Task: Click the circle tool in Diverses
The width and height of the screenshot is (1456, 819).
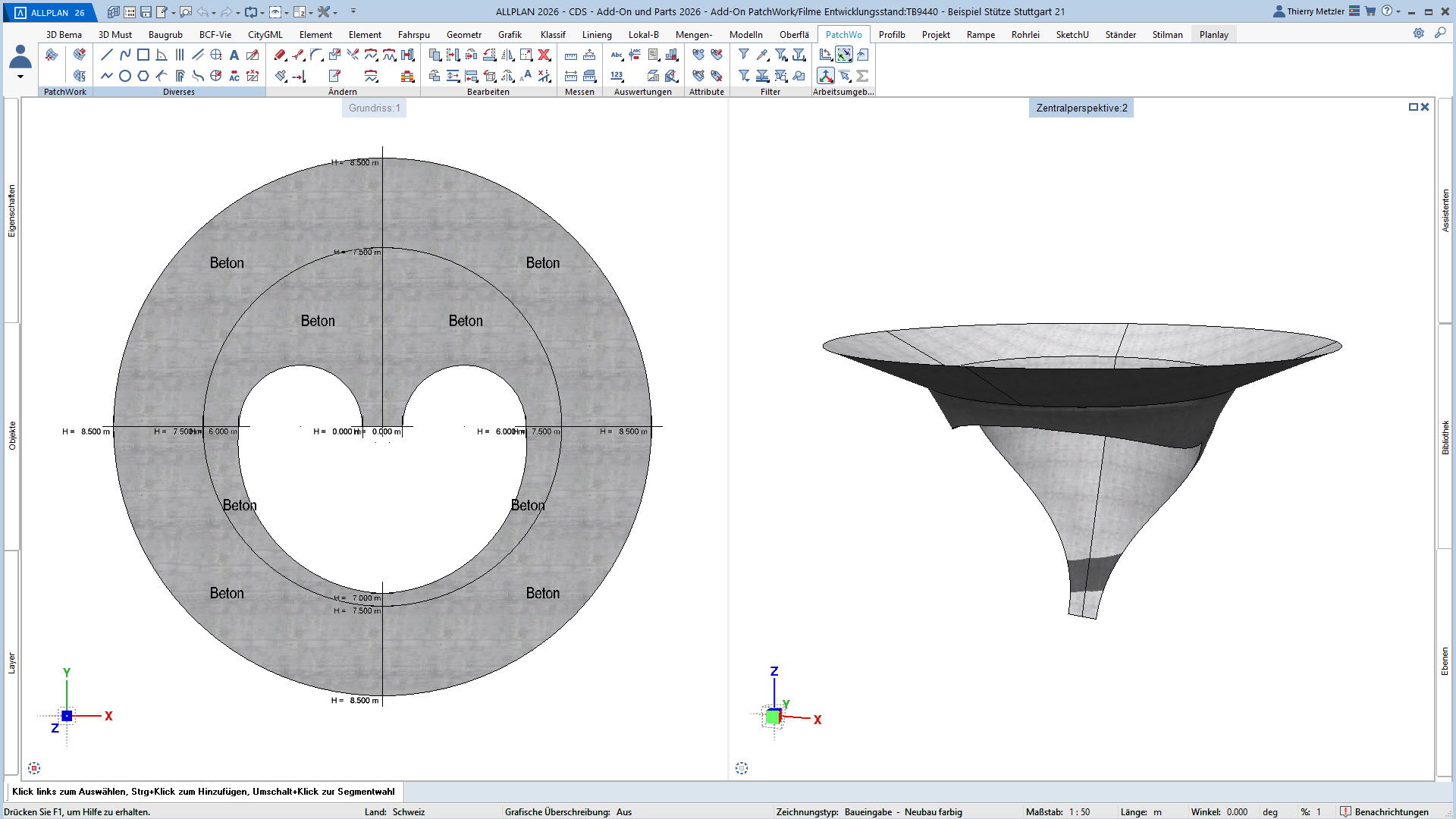Action: point(125,76)
